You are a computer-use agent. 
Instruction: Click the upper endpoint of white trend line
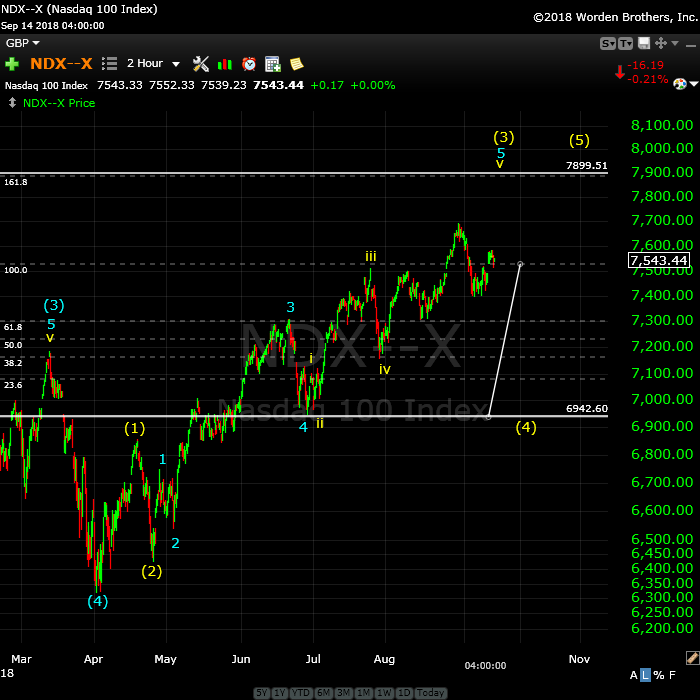[520, 264]
